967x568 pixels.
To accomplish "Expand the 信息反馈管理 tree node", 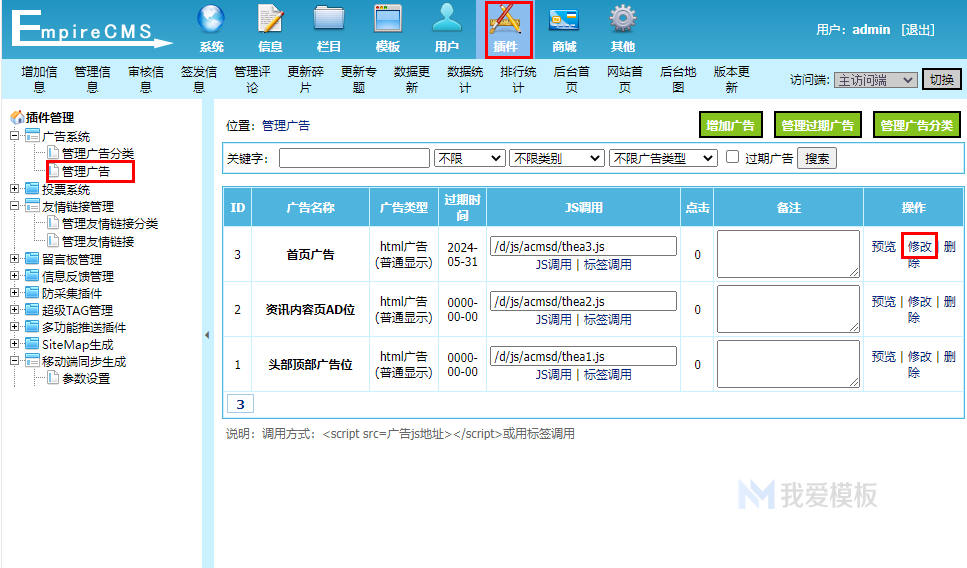I will (x=14, y=276).
